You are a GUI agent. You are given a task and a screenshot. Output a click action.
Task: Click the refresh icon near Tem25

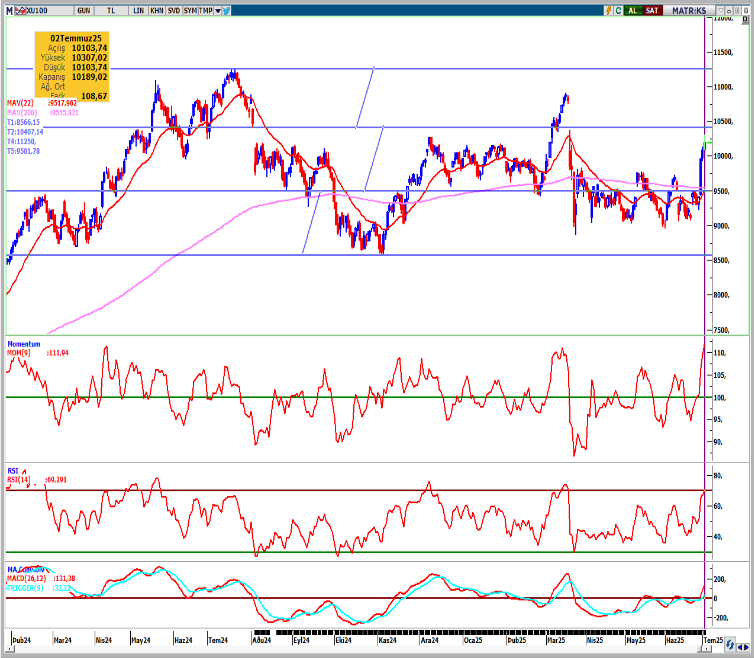[730, 644]
